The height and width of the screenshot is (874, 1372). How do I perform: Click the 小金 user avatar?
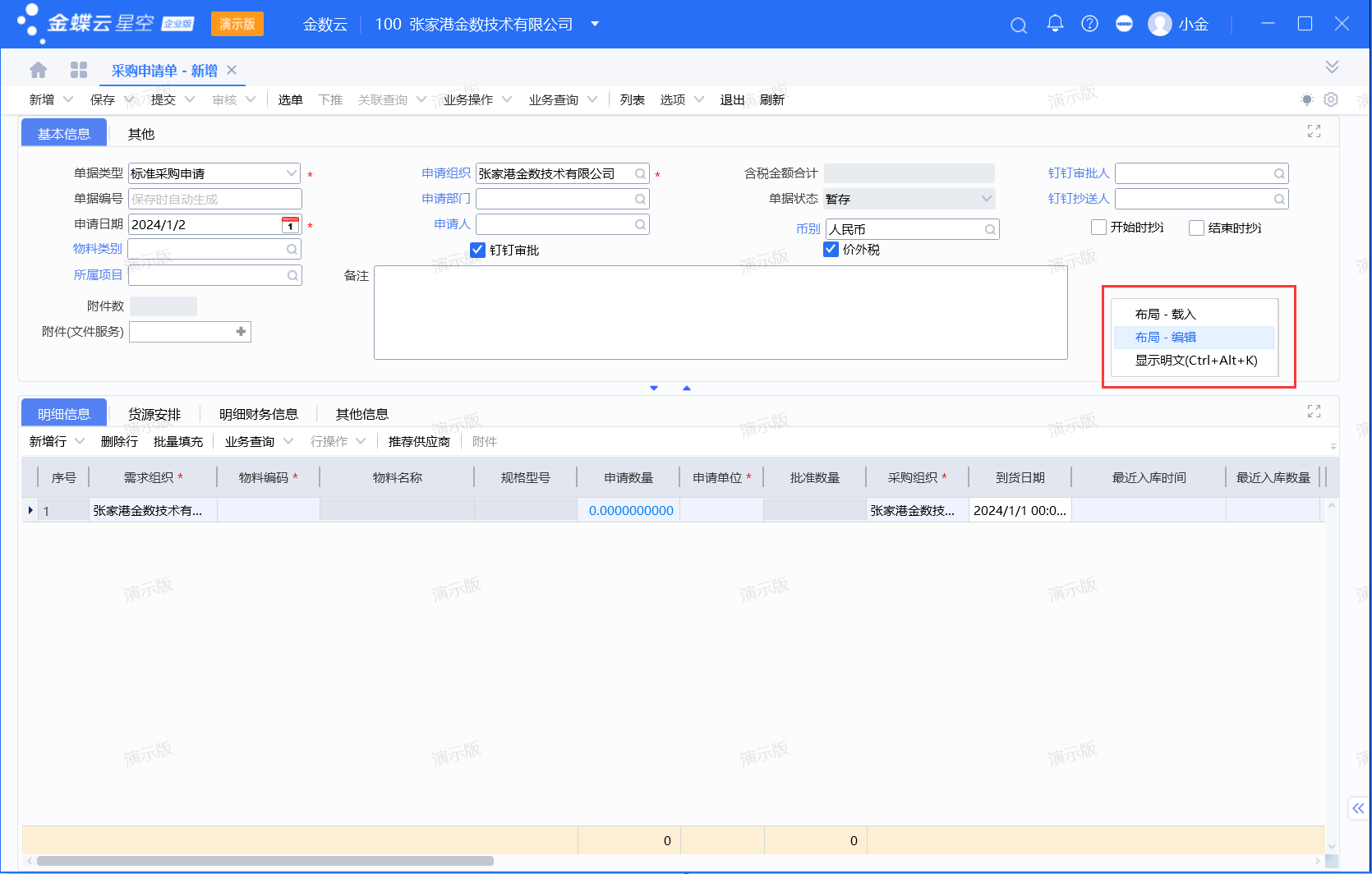tap(1159, 24)
